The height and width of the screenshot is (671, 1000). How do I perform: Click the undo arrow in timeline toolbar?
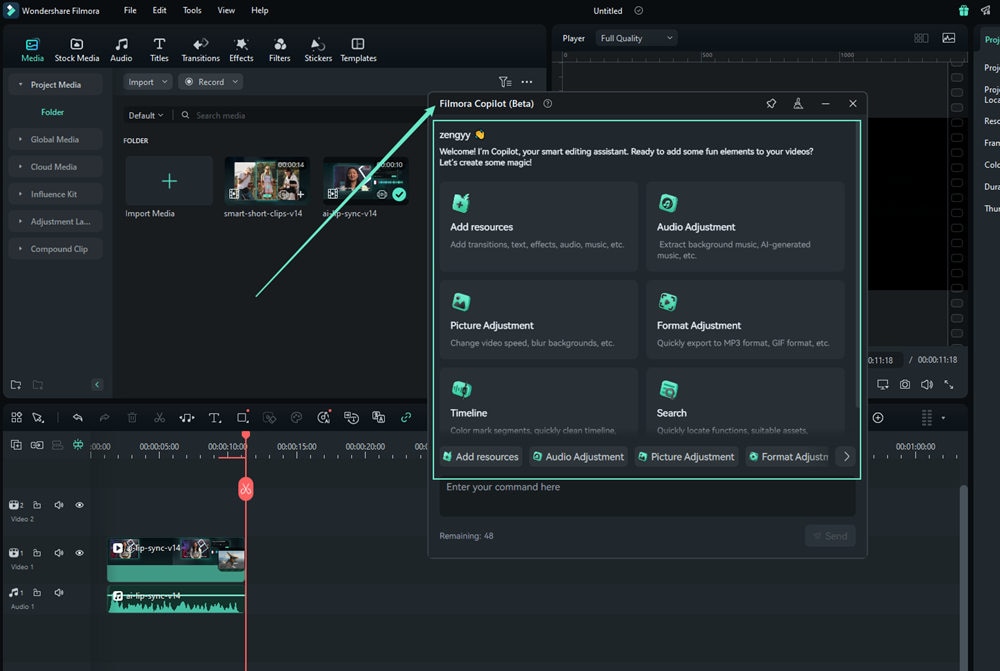click(x=78, y=418)
